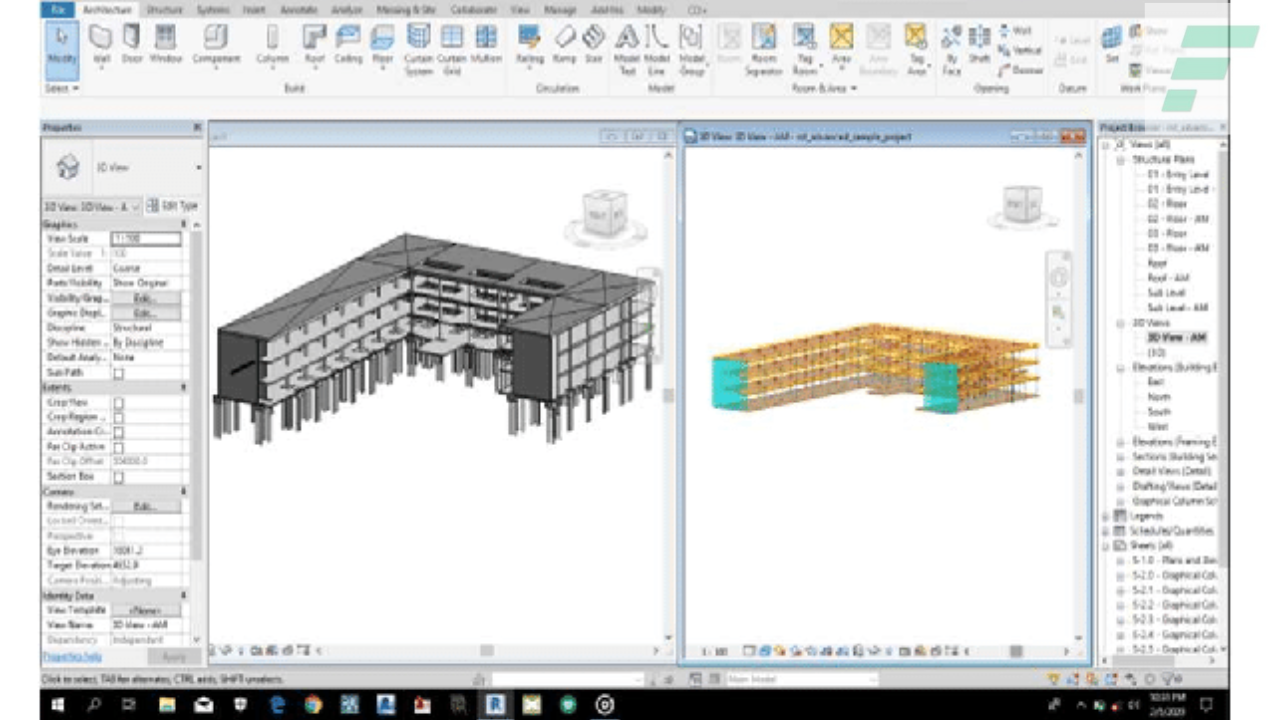Image resolution: width=1280 pixels, height=720 pixels.
Task: Toggle the Crop Region Visible checkbox
Action: [x=118, y=418]
